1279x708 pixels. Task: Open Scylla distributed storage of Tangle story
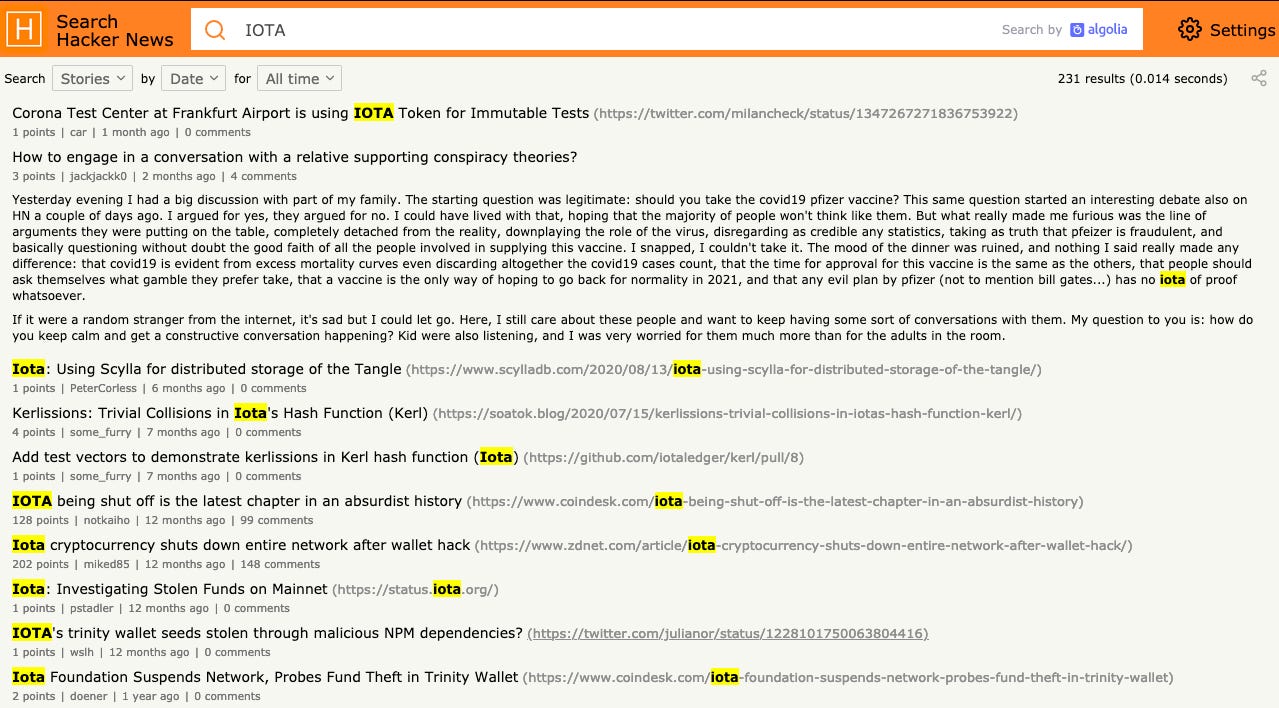click(207, 369)
